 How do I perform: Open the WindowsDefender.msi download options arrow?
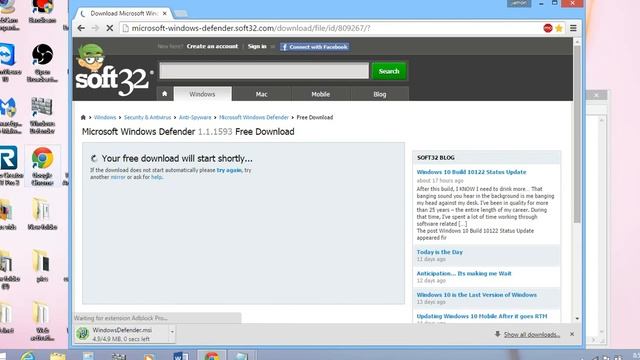coord(172,331)
